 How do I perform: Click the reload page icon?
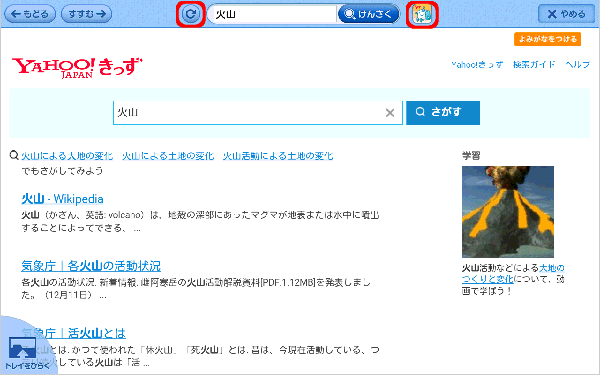[191, 14]
